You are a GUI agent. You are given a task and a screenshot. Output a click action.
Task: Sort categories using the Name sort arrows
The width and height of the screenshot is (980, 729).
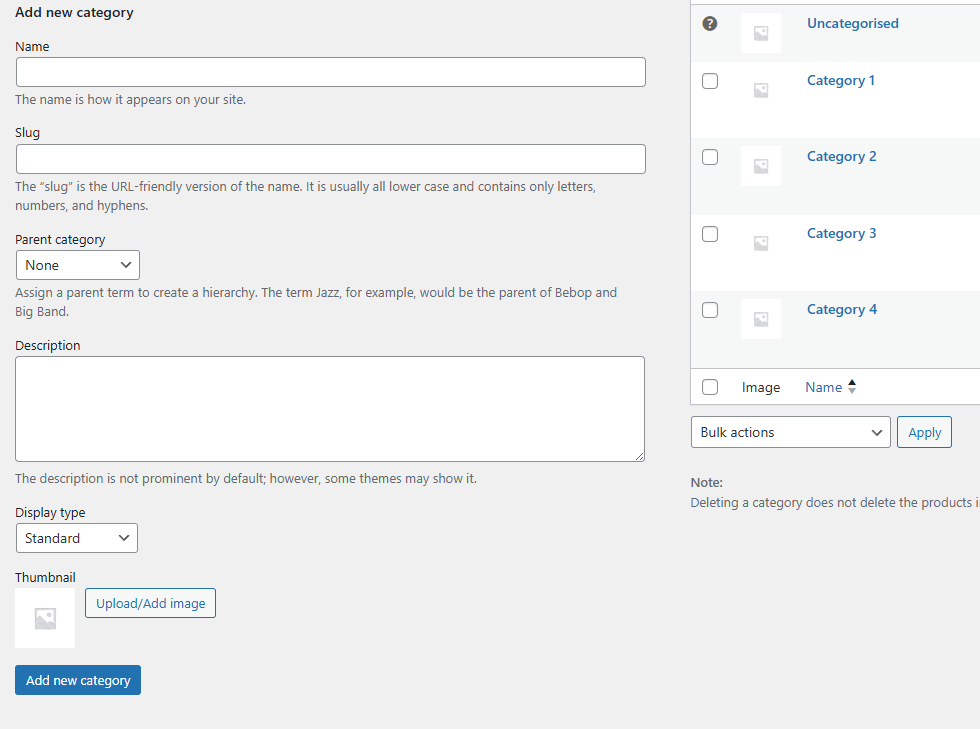click(852, 387)
